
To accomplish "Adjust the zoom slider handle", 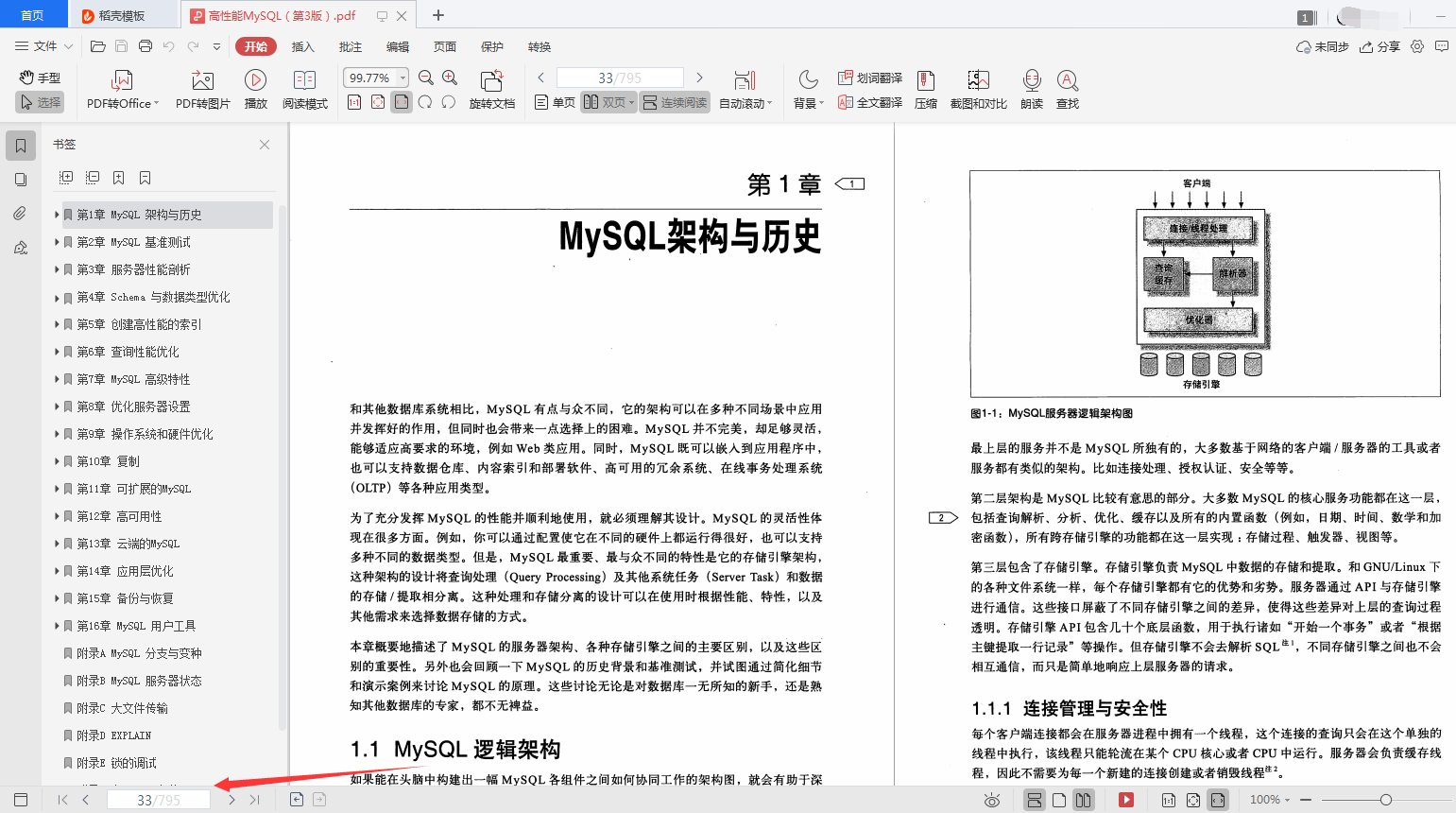I will pos(1386,800).
